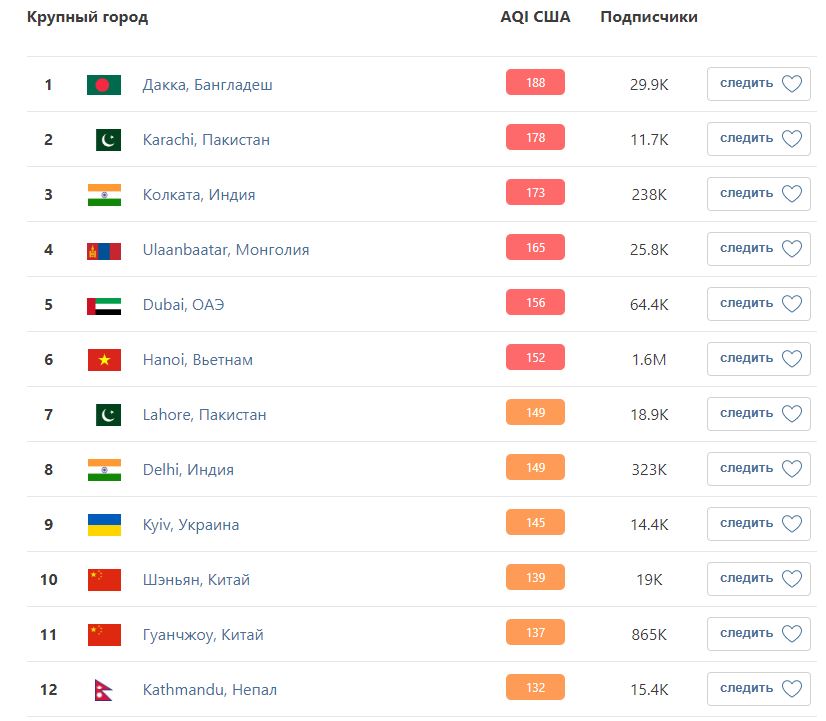Image resolution: width=826 pixels, height=721 pixels.
Task: Click the Vietnam flag beside Hanoi
Action: (x=104, y=360)
